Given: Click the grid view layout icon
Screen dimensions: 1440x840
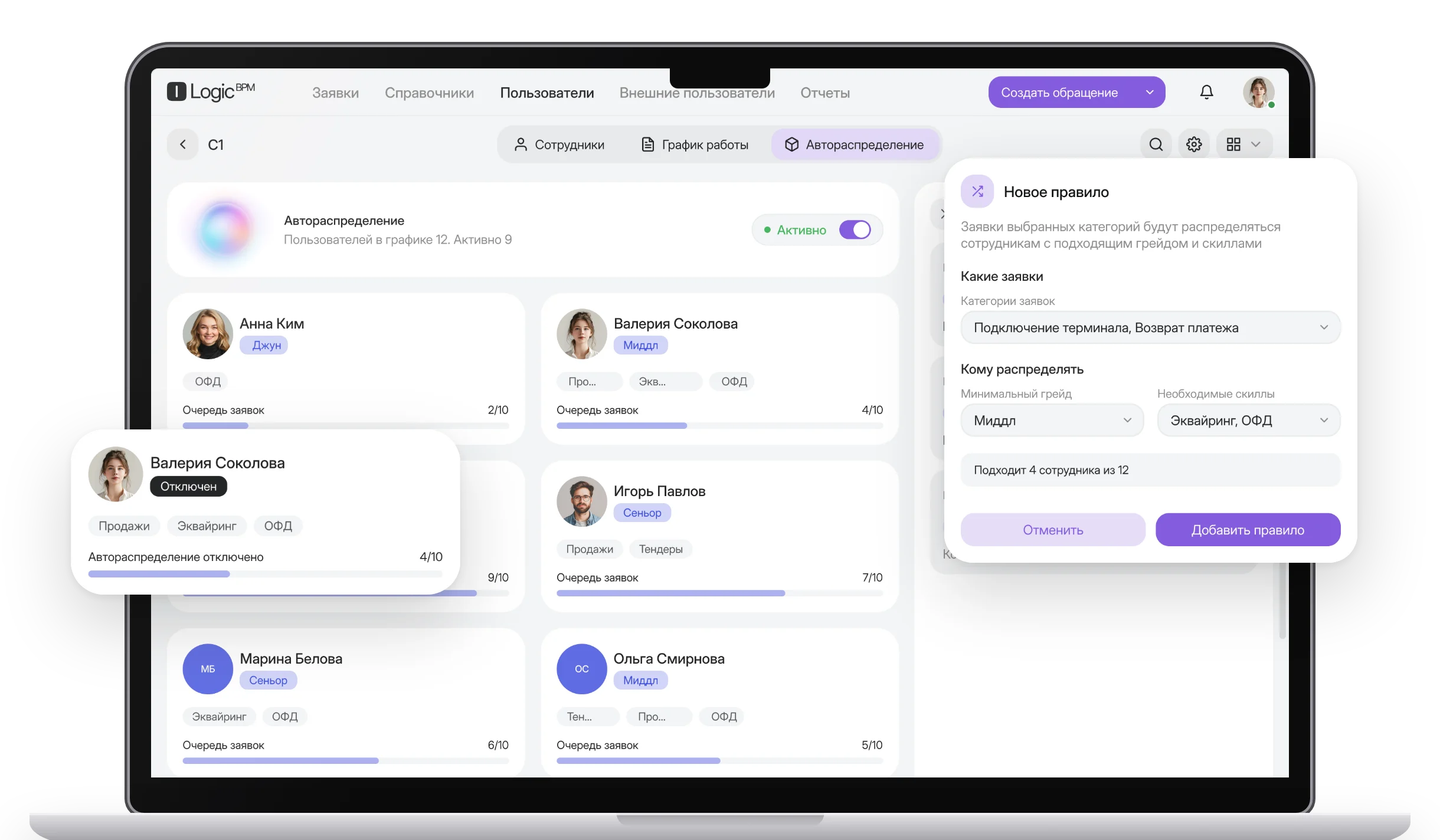Looking at the screenshot, I should (x=1233, y=145).
